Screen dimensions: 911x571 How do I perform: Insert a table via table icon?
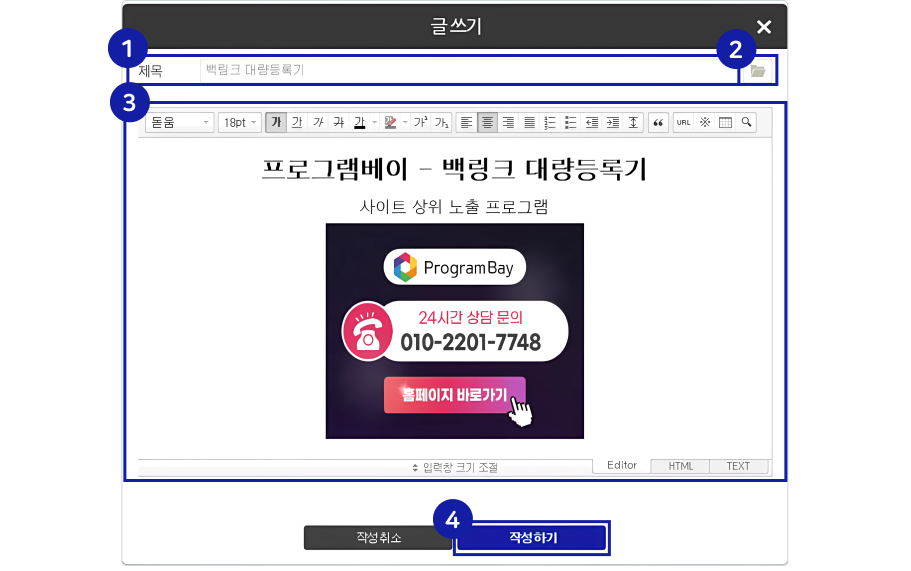point(726,122)
